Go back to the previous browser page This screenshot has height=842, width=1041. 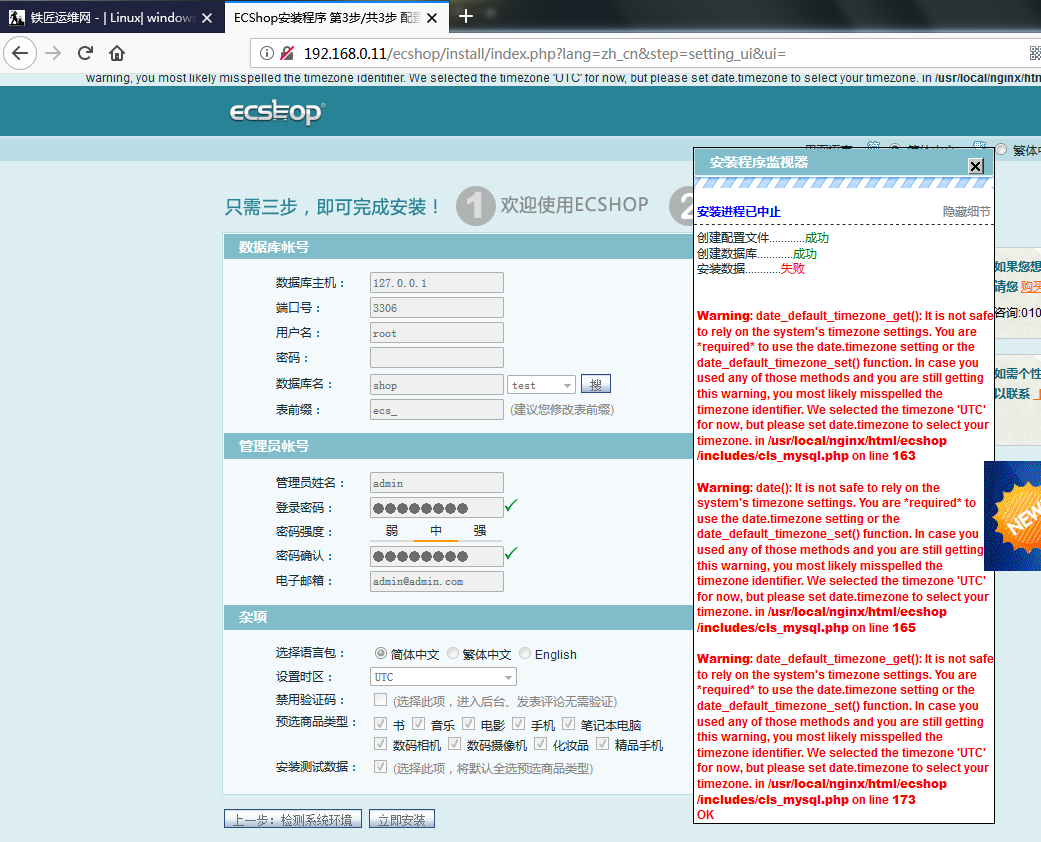(20, 53)
